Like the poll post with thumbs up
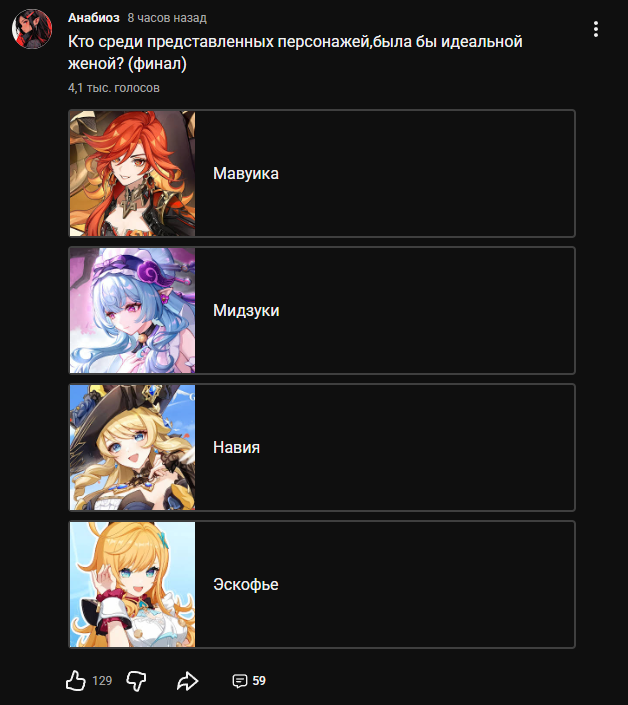628x705 pixels. pos(76,680)
